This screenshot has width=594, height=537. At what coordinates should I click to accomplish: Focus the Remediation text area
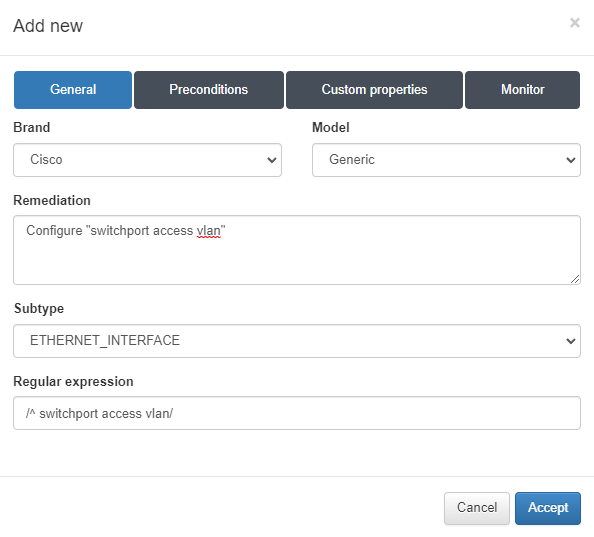[297, 250]
